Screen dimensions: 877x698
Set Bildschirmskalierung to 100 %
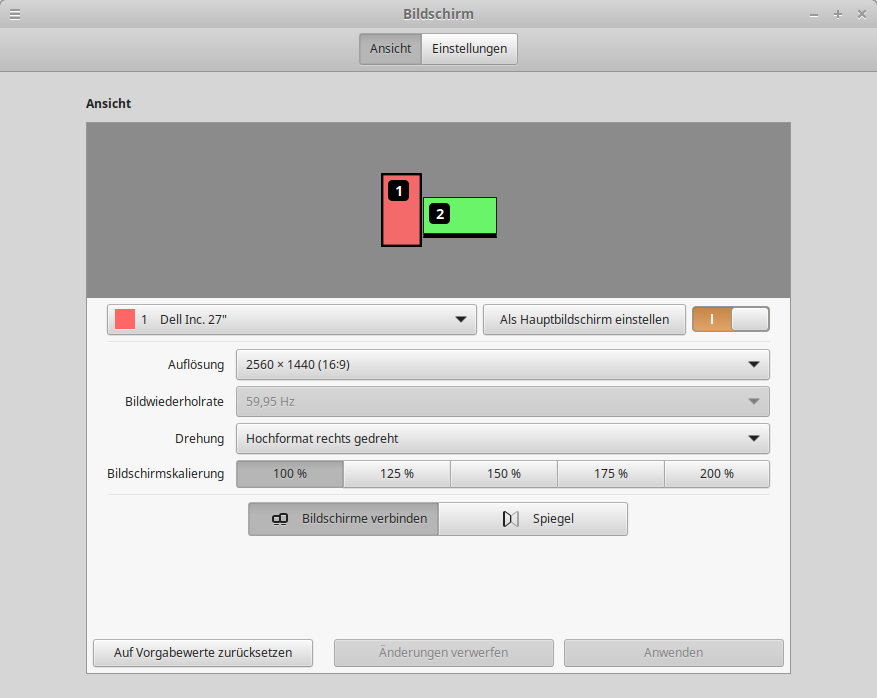(x=290, y=474)
